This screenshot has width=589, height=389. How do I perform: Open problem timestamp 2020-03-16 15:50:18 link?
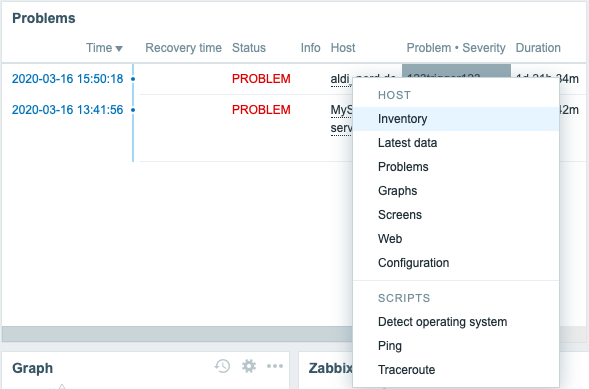tap(68, 79)
